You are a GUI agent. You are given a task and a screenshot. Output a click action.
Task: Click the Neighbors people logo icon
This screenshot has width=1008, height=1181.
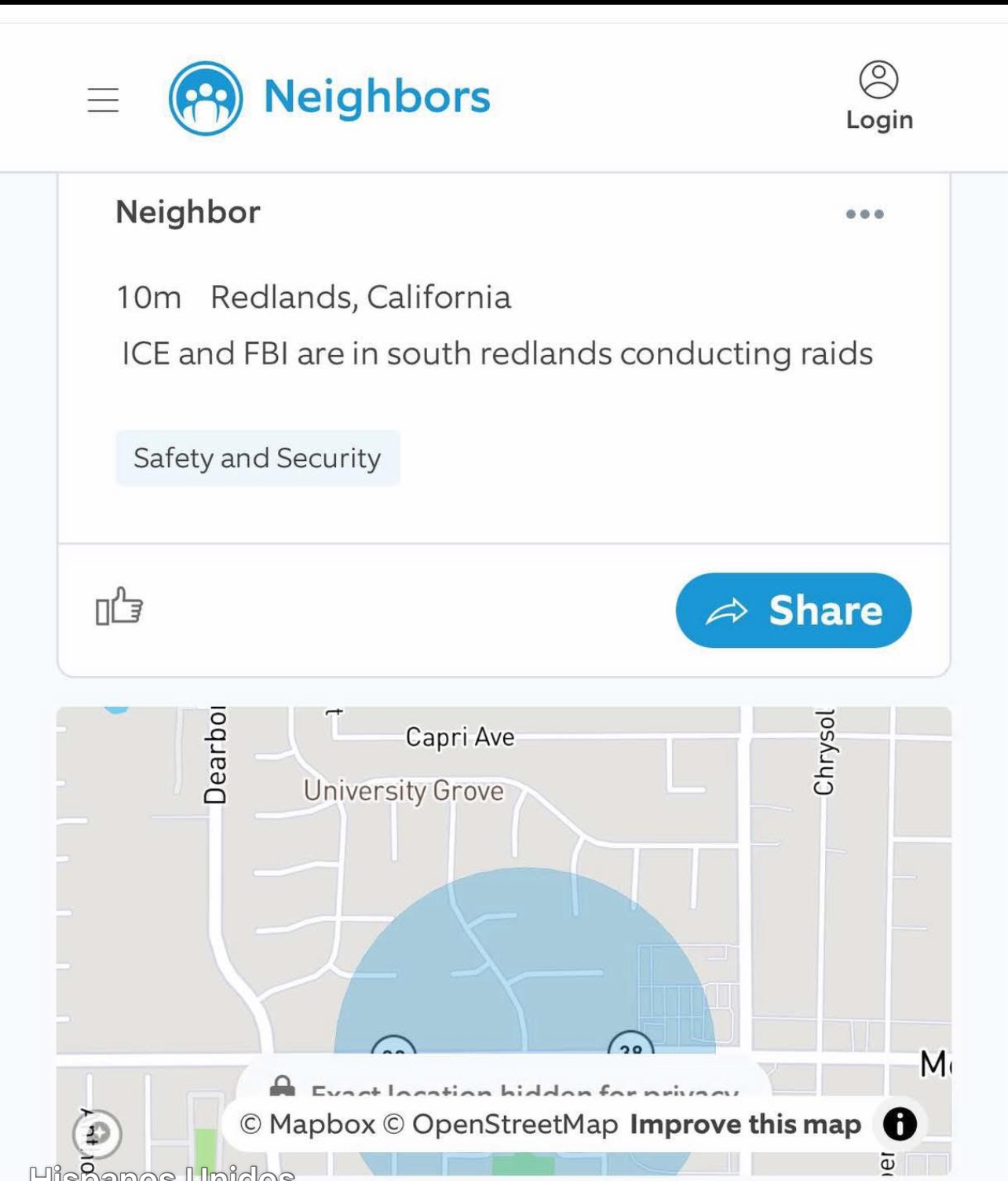pos(206,98)
